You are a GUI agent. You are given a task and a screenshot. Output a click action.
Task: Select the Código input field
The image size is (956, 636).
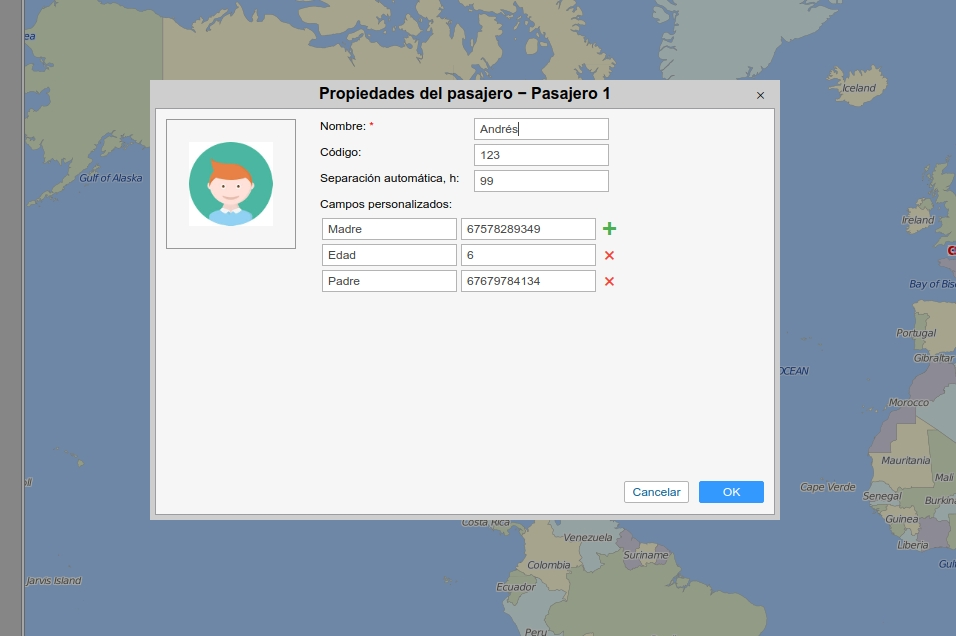pyautogui.click(x=540, y=155)
